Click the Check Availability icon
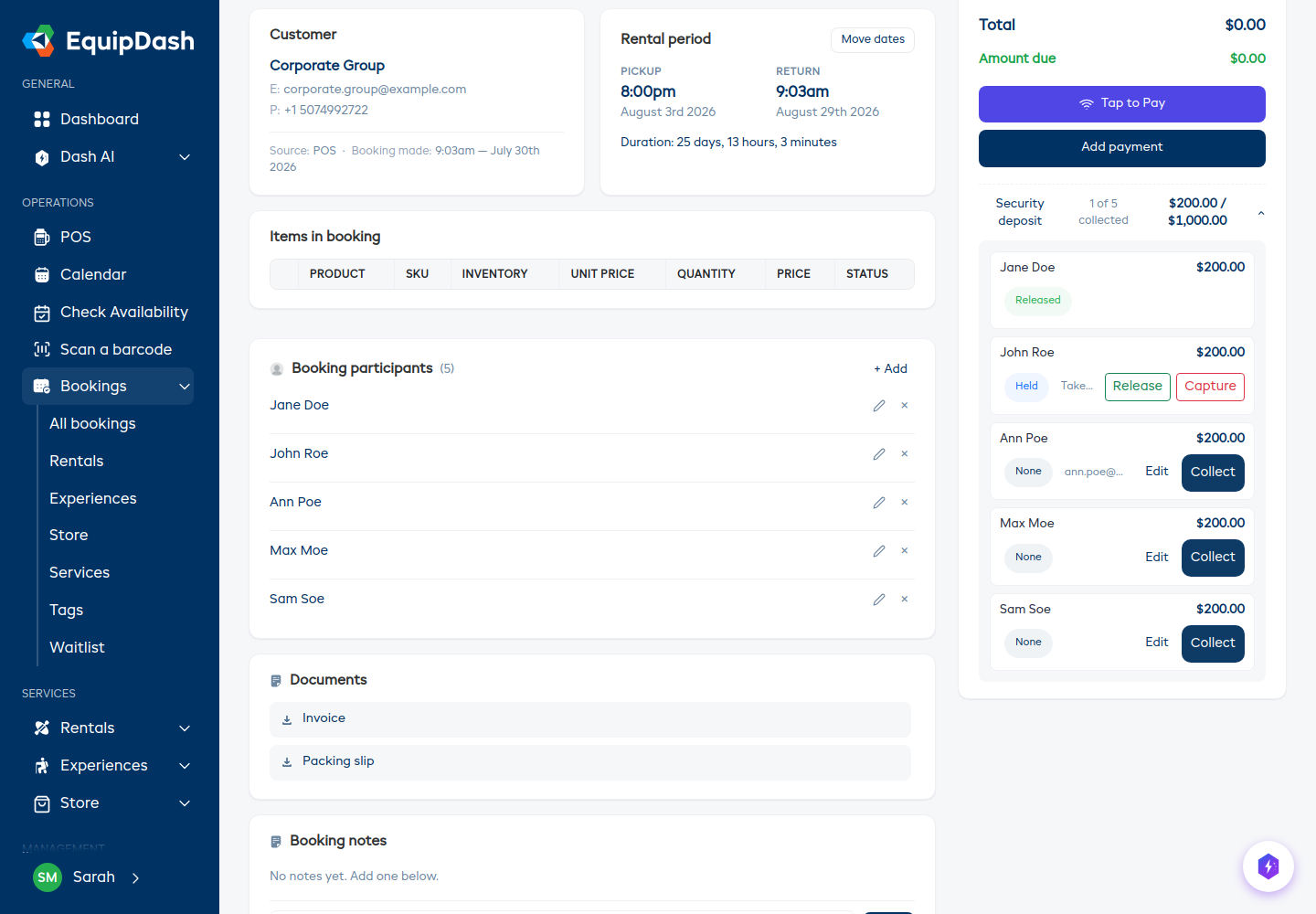 (x=42, y=313)
